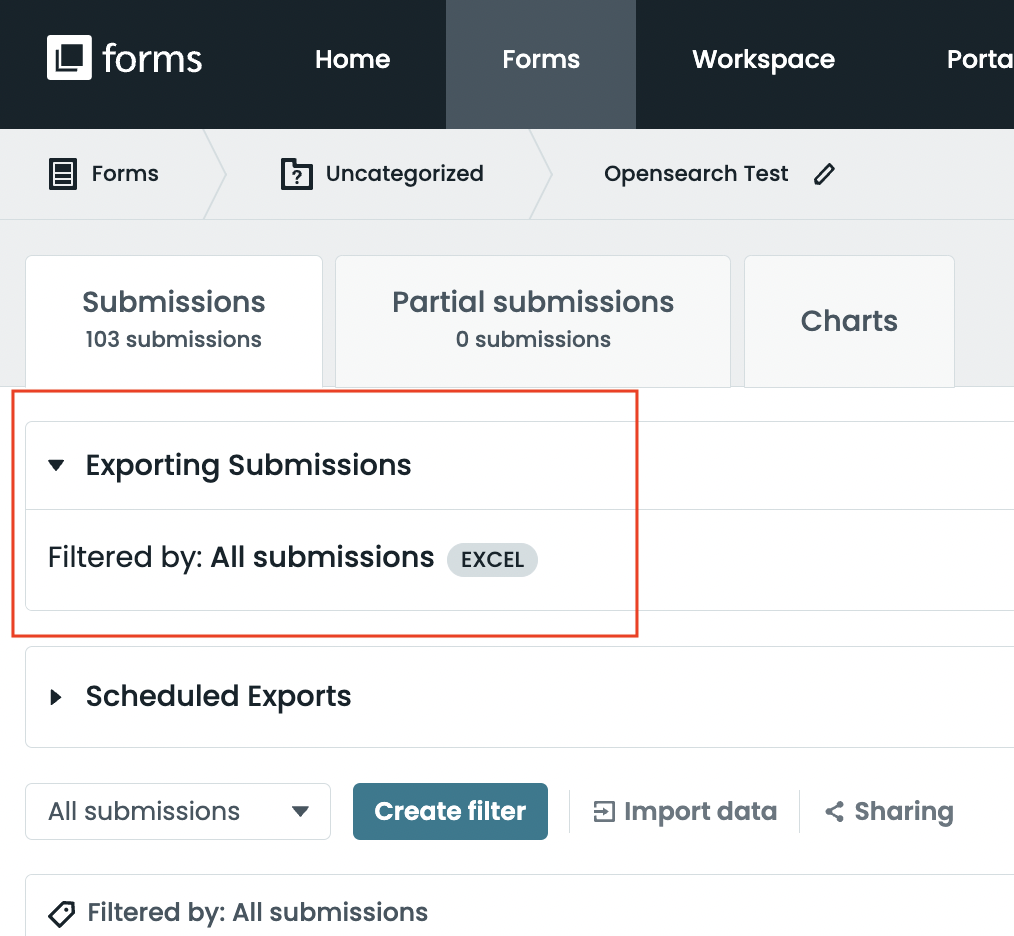Click the Uncategorized folder icon in breadcrumb

coord(297,174)
